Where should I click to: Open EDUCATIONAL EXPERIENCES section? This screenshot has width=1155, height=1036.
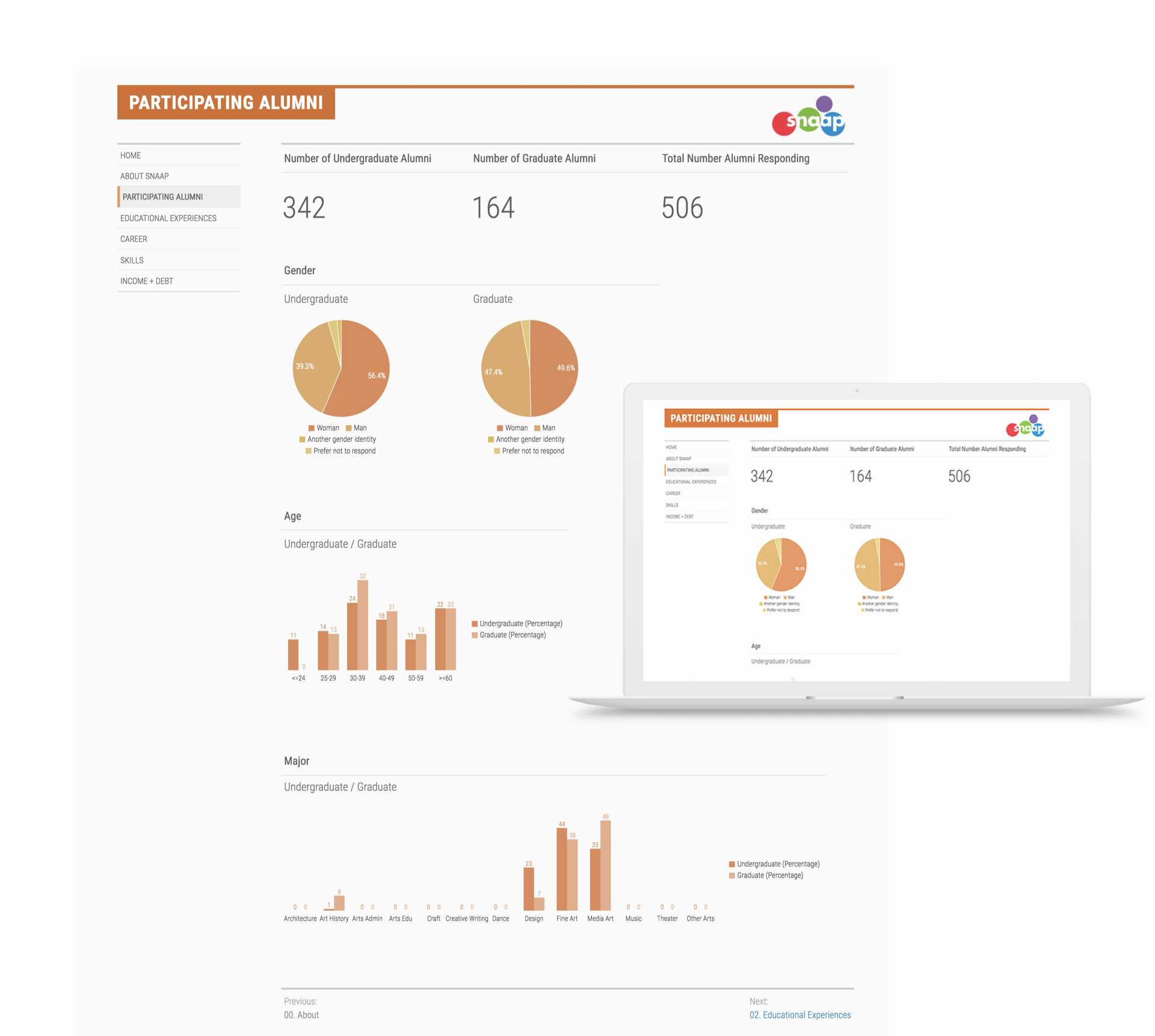coord(168,218)
